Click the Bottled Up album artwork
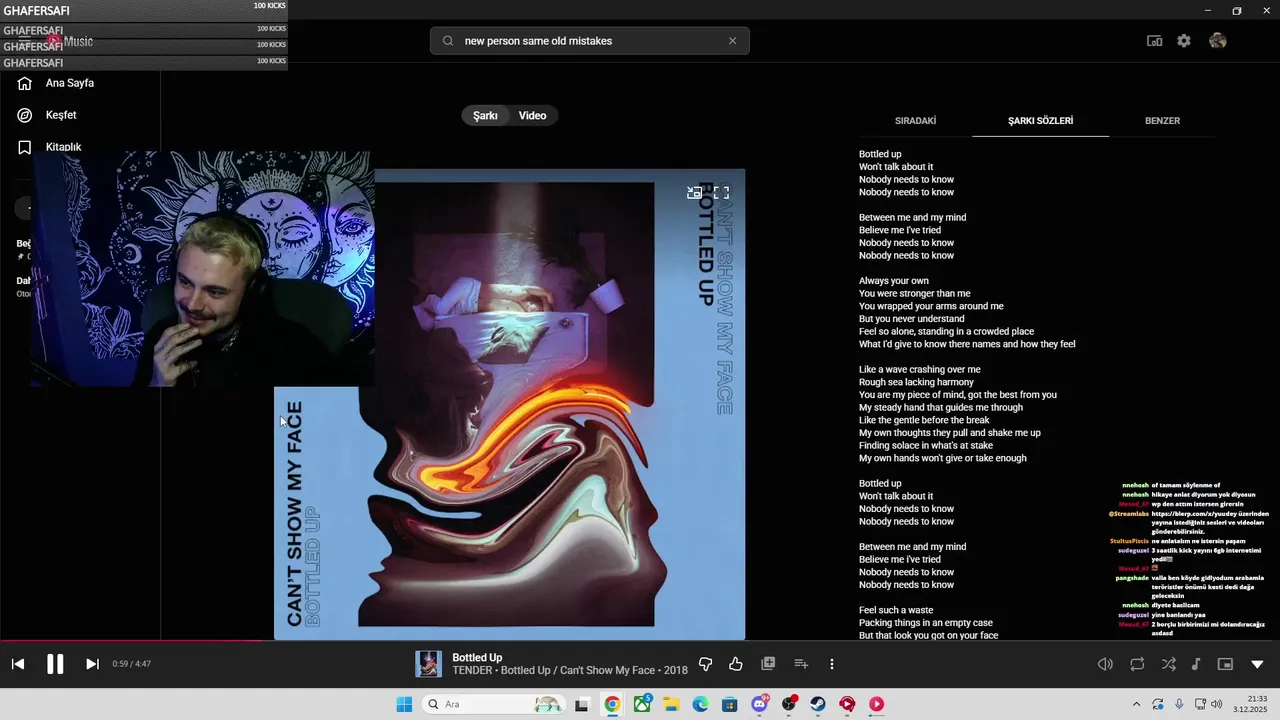This screenshot has width=1280, height=720. tap(510, 404)
